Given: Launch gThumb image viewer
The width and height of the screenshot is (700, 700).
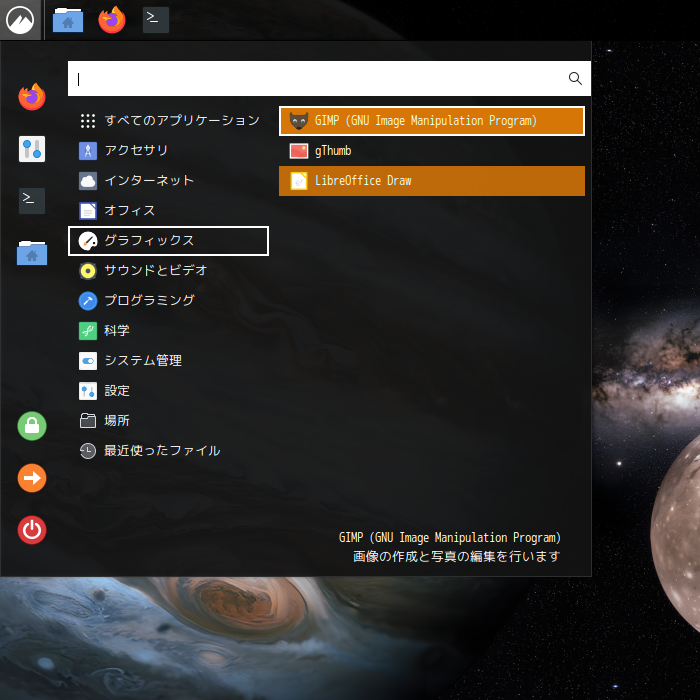Looking at the screenshot, I should 432,151.
